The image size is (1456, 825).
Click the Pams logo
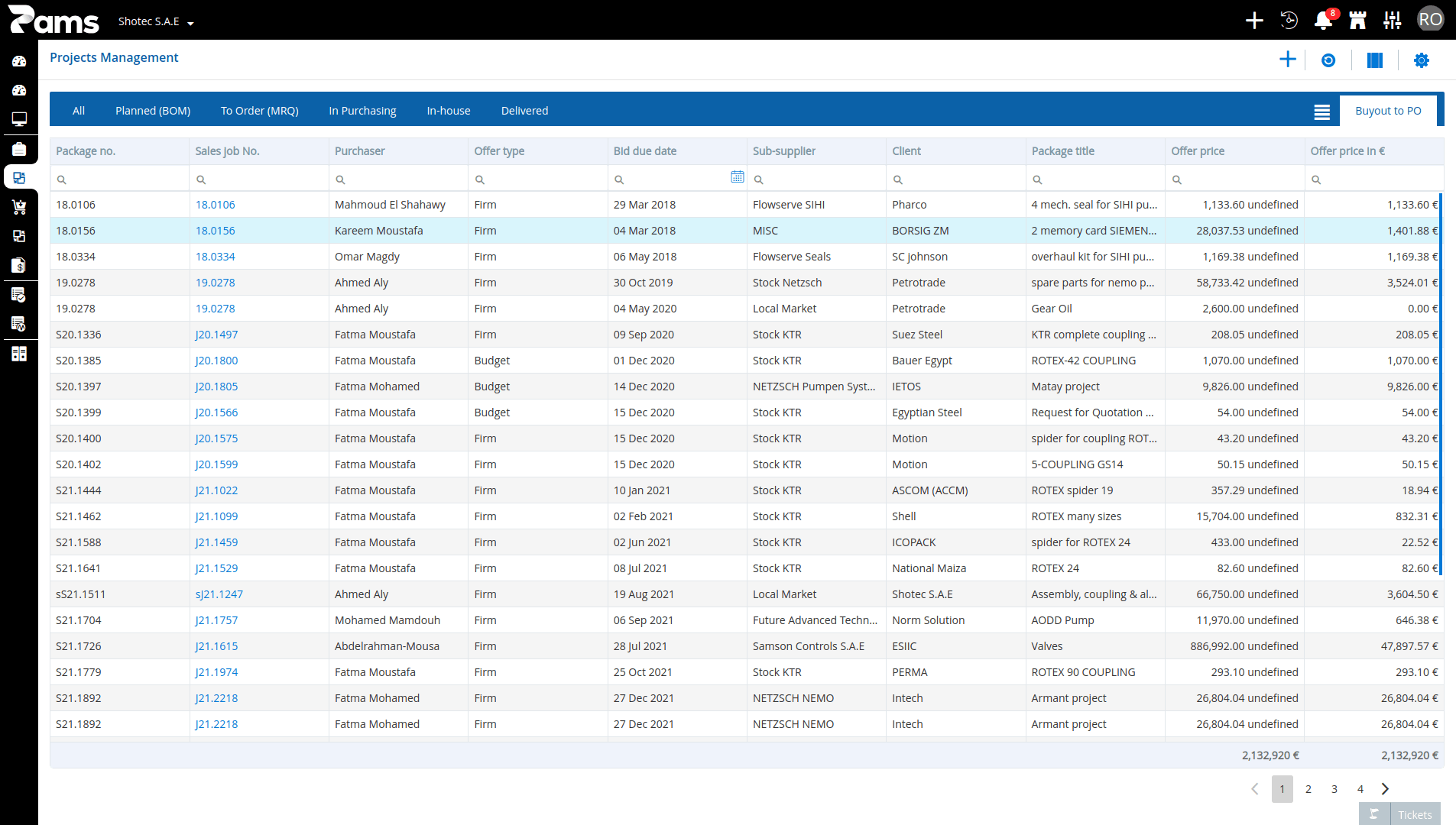54,20
